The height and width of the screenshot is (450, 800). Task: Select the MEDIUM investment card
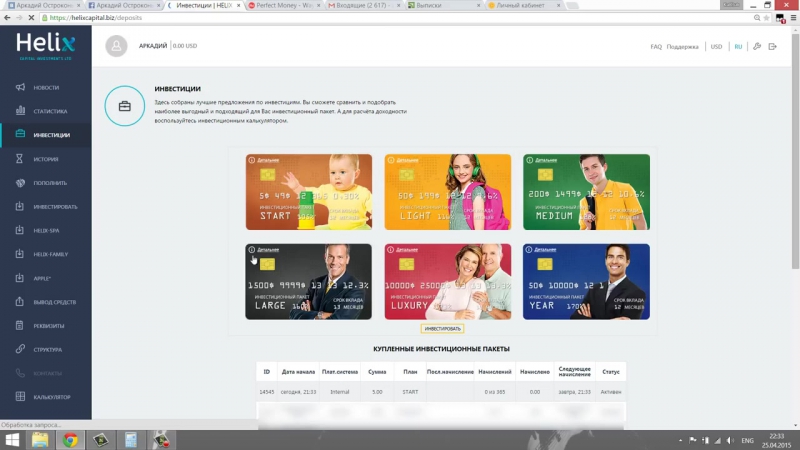pos(586,192)
